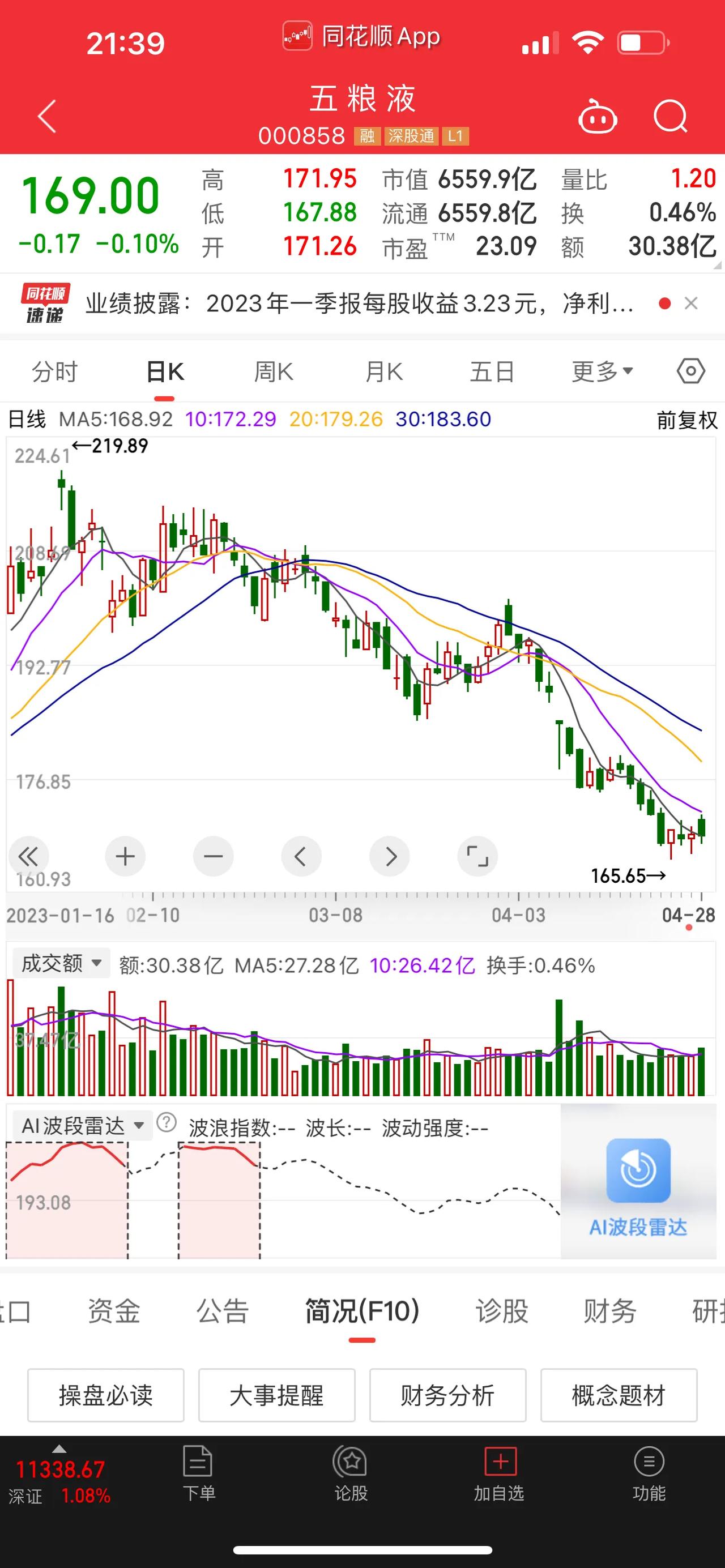Image resolution: width=725 pixels, height=1568 pixels.
Task: Tap the 深股通 tag
Action: (x=411, y=136)
